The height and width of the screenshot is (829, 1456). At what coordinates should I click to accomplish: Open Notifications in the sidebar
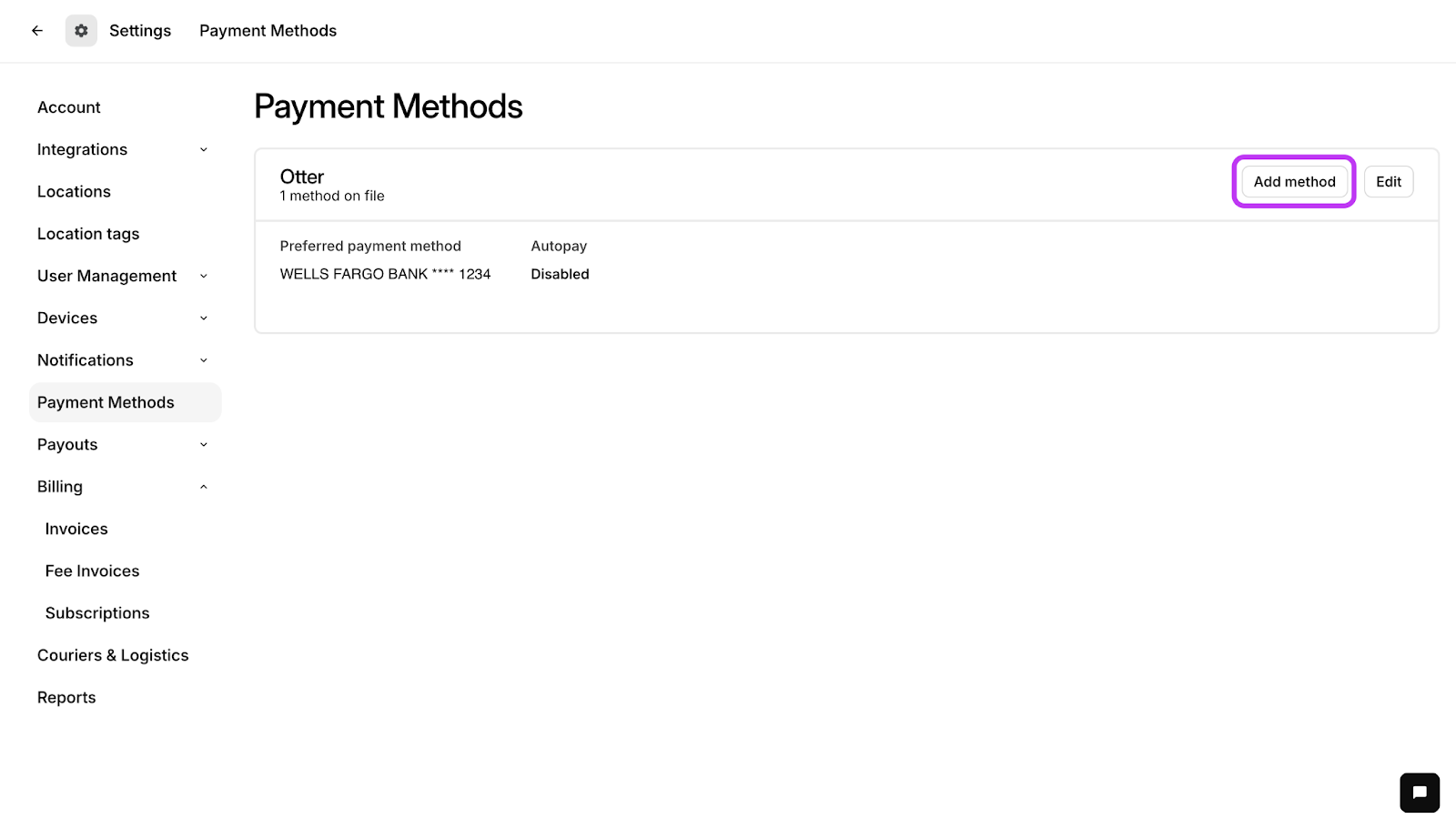(x=86, y=360)
